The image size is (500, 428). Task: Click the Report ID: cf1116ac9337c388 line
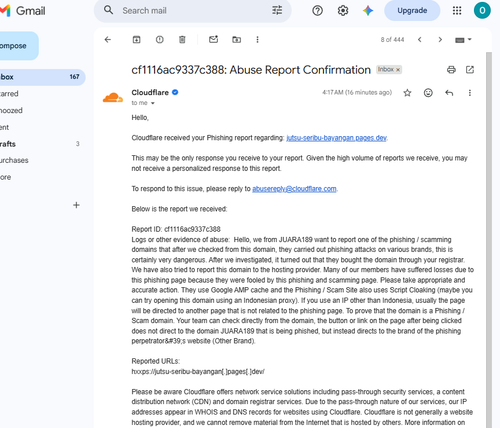[x=176, y=229]
